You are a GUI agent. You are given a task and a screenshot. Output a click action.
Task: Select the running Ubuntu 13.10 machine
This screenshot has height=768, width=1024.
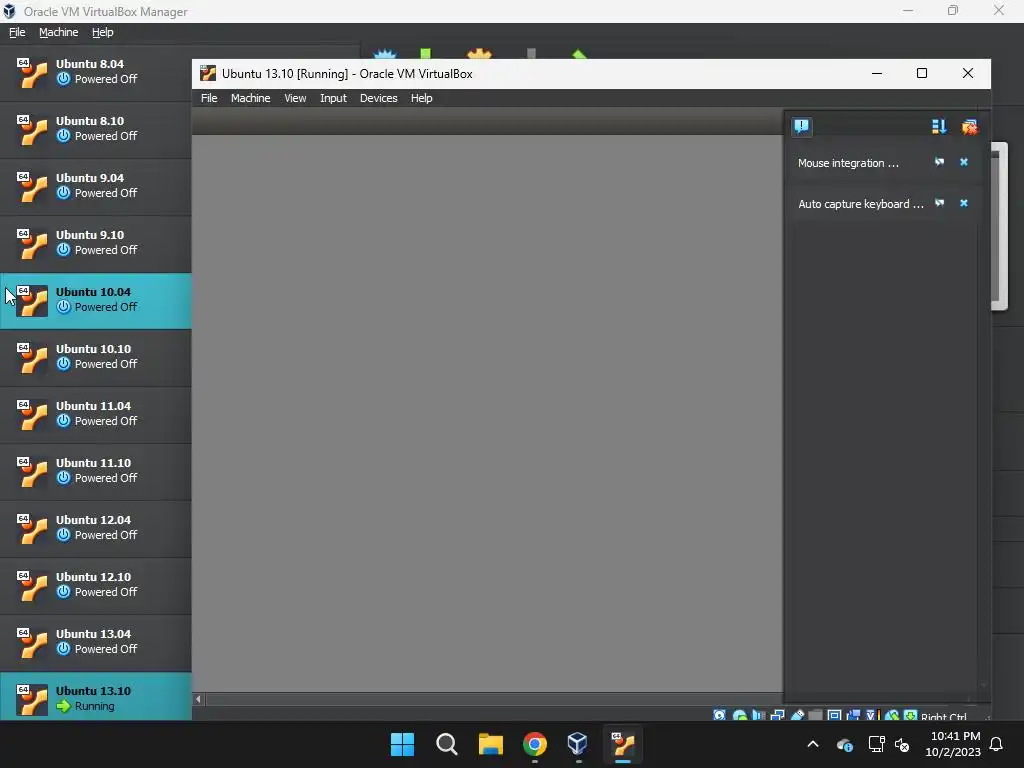coord(95,697)
